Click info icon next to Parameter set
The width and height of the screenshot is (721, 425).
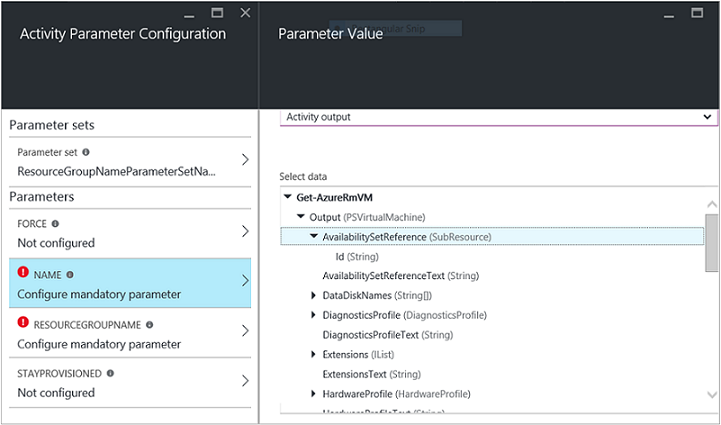coord(86,153)
